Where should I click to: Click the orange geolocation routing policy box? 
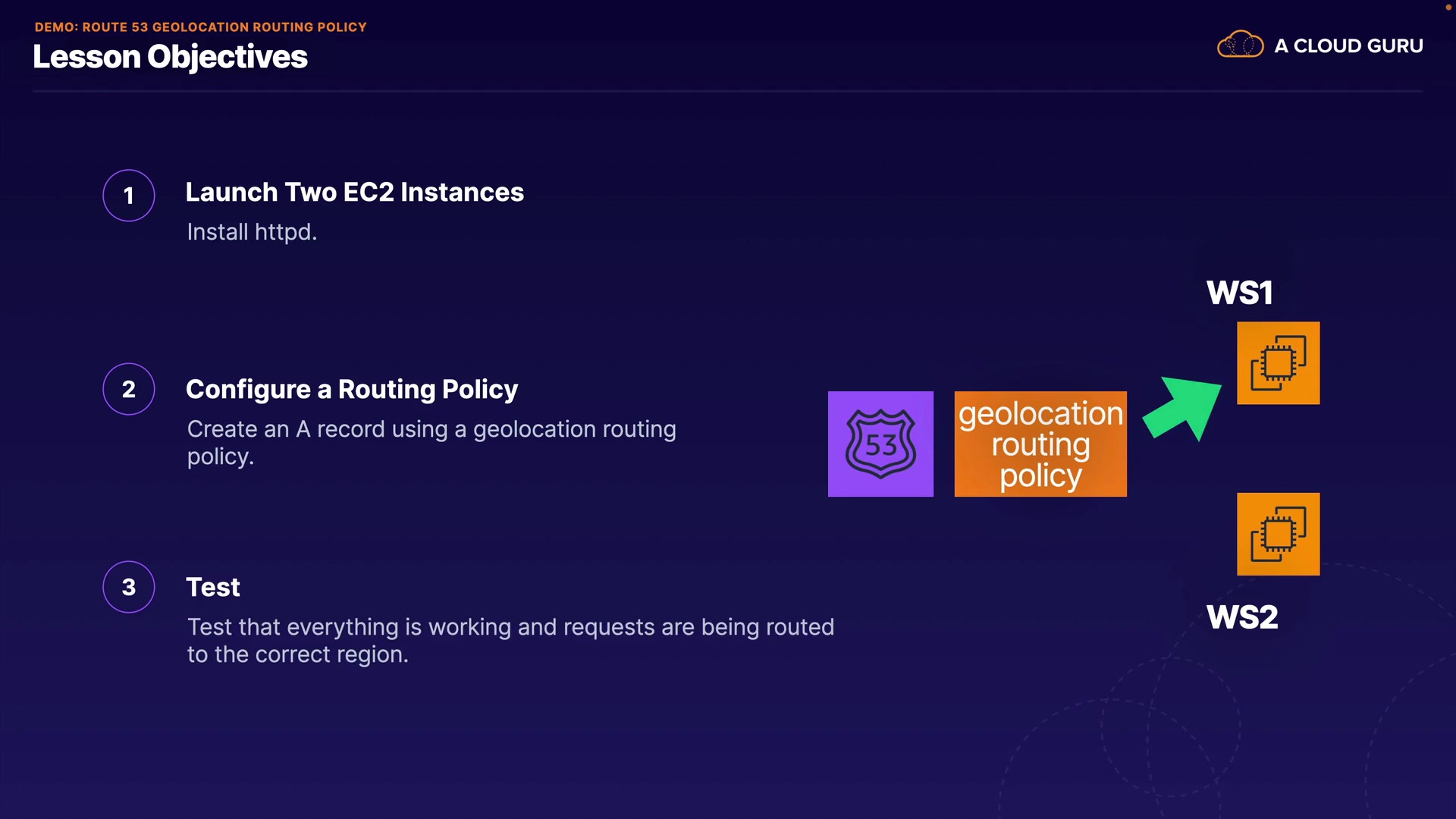1040,444
